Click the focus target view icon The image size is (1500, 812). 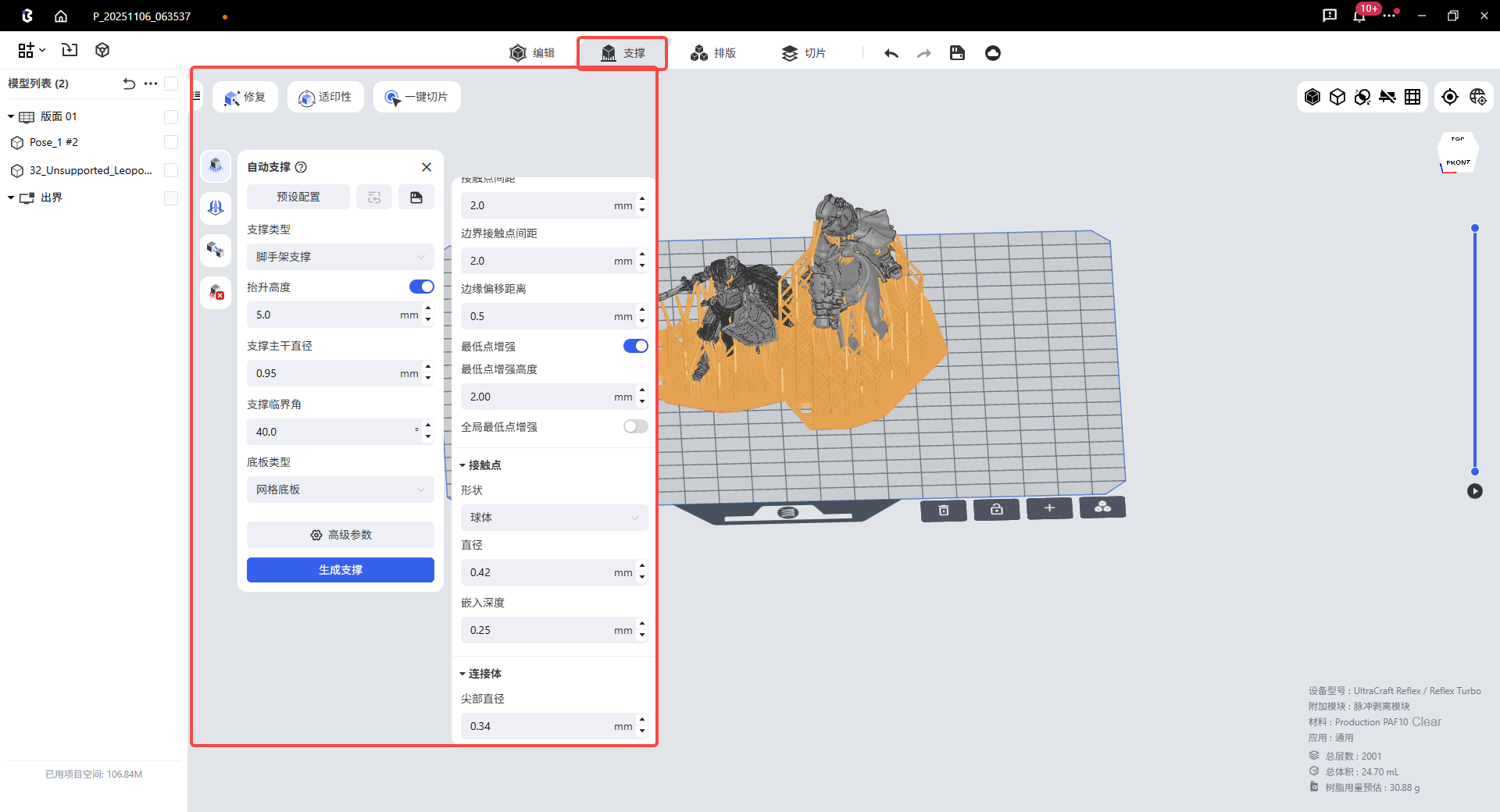click(1450, 97)
